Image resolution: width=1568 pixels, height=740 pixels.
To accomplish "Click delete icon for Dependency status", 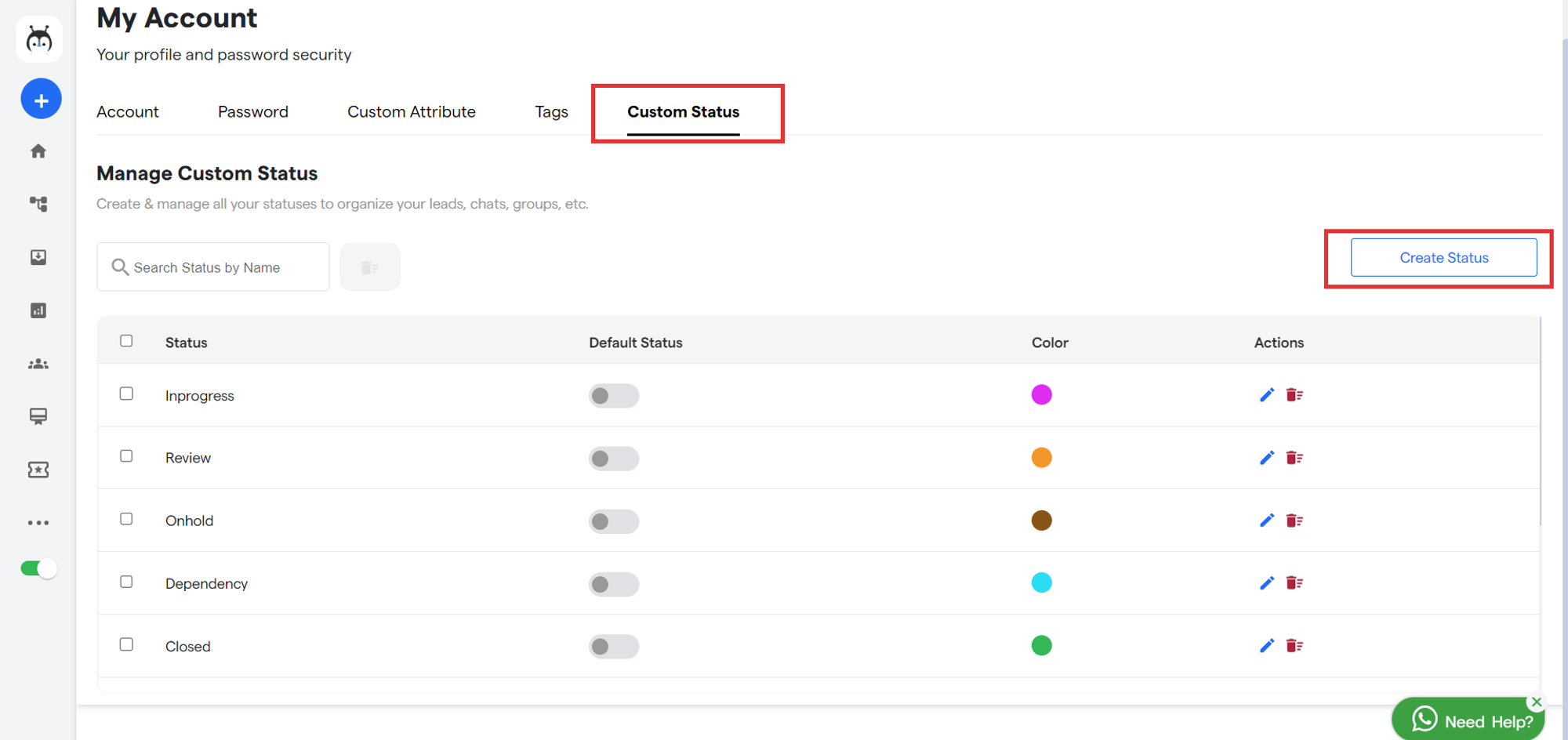I will 1294,583.
